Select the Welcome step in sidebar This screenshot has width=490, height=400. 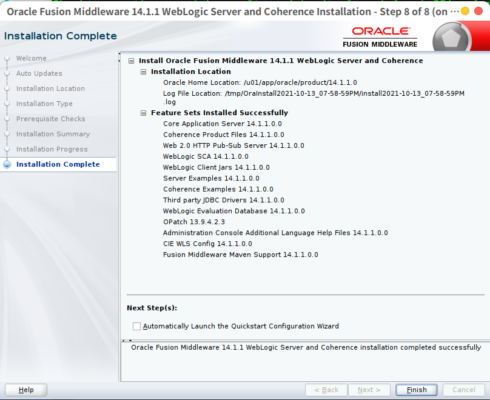tap(31, 58)
